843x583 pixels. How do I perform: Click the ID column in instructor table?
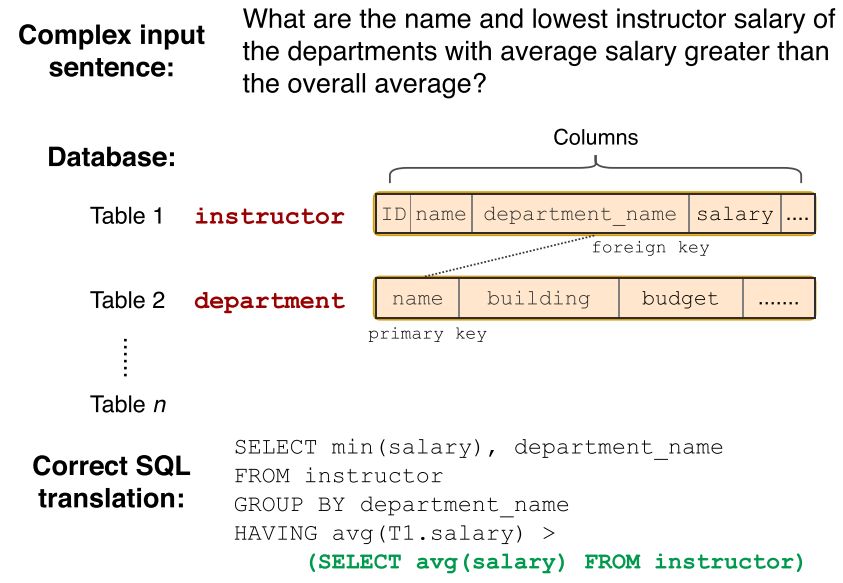click(394, 214)
